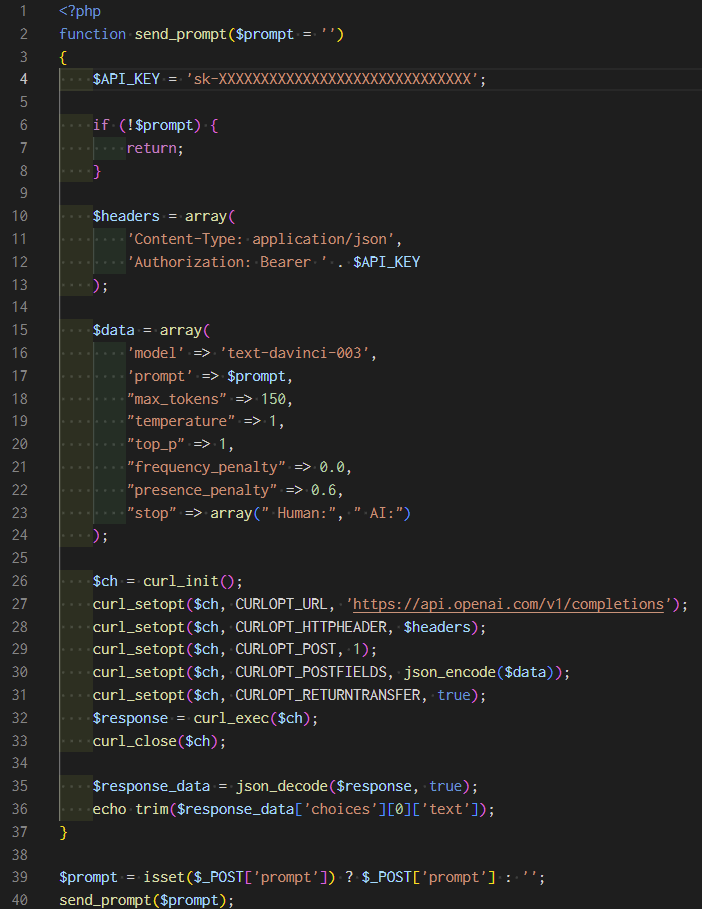
Task: Click 'Content-Type: application/json' string
Action: [261, 239]
